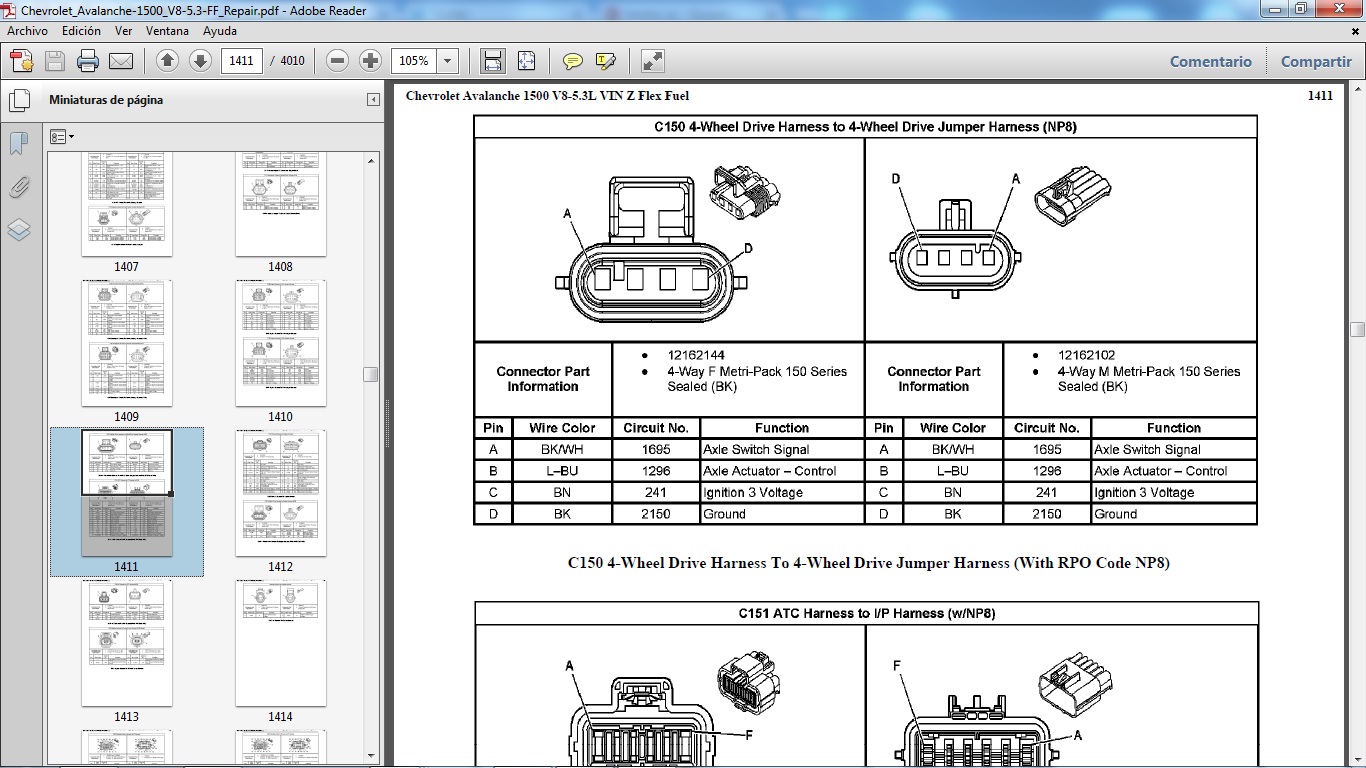Image resolution: width=1366 pixels, height=768 pixels.
Task: Click the Adobe Reader app icon in title bar
Action: pos(10,10)
